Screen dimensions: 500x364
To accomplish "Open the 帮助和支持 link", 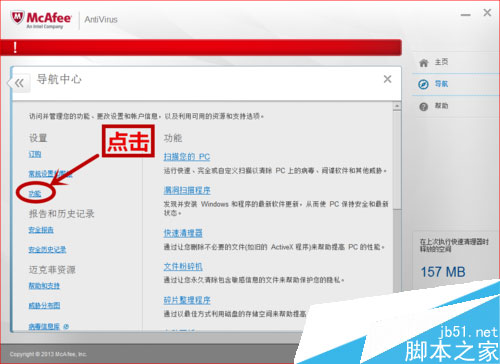I will click(44, 286).
